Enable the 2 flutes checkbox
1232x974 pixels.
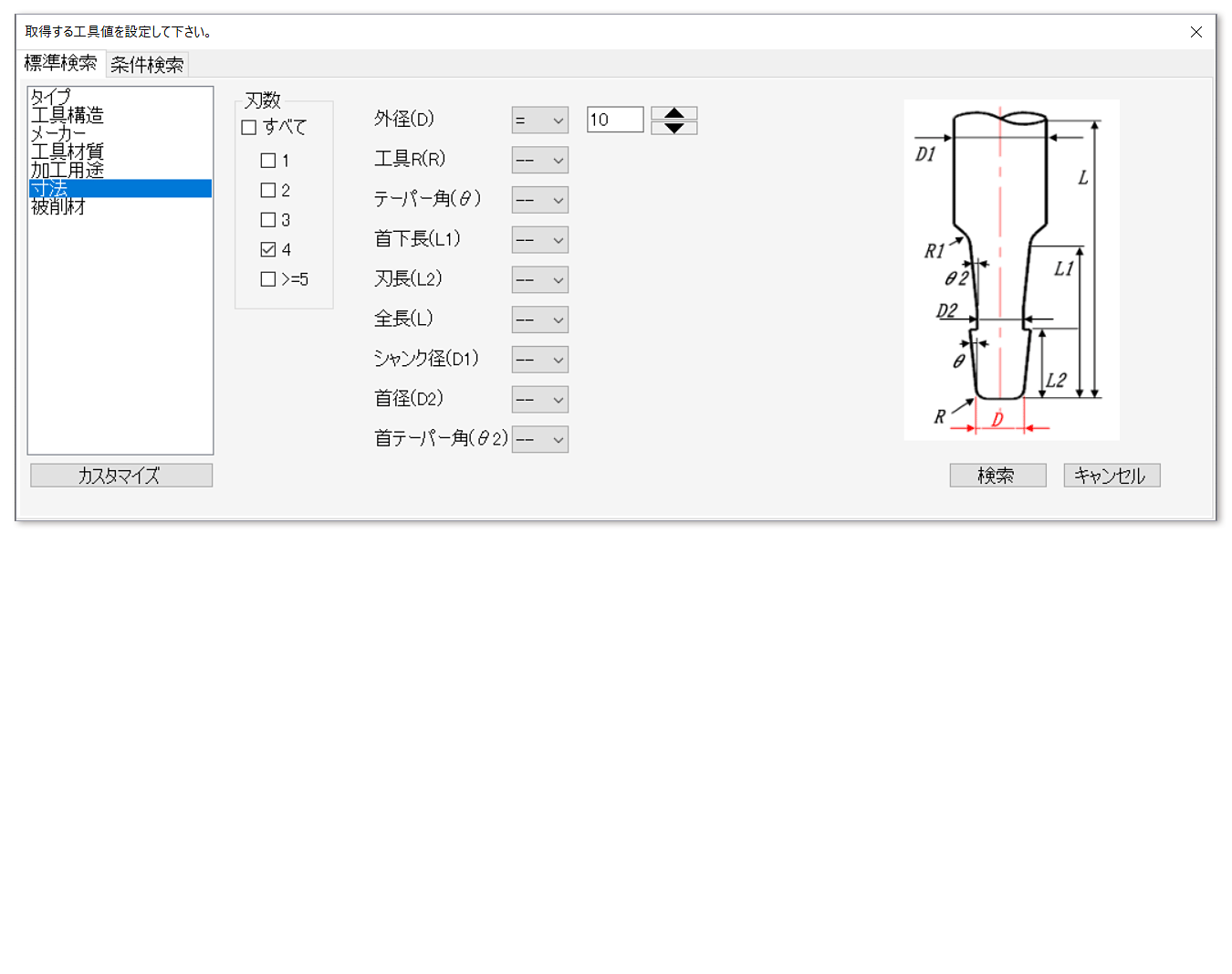click(268, 190)
